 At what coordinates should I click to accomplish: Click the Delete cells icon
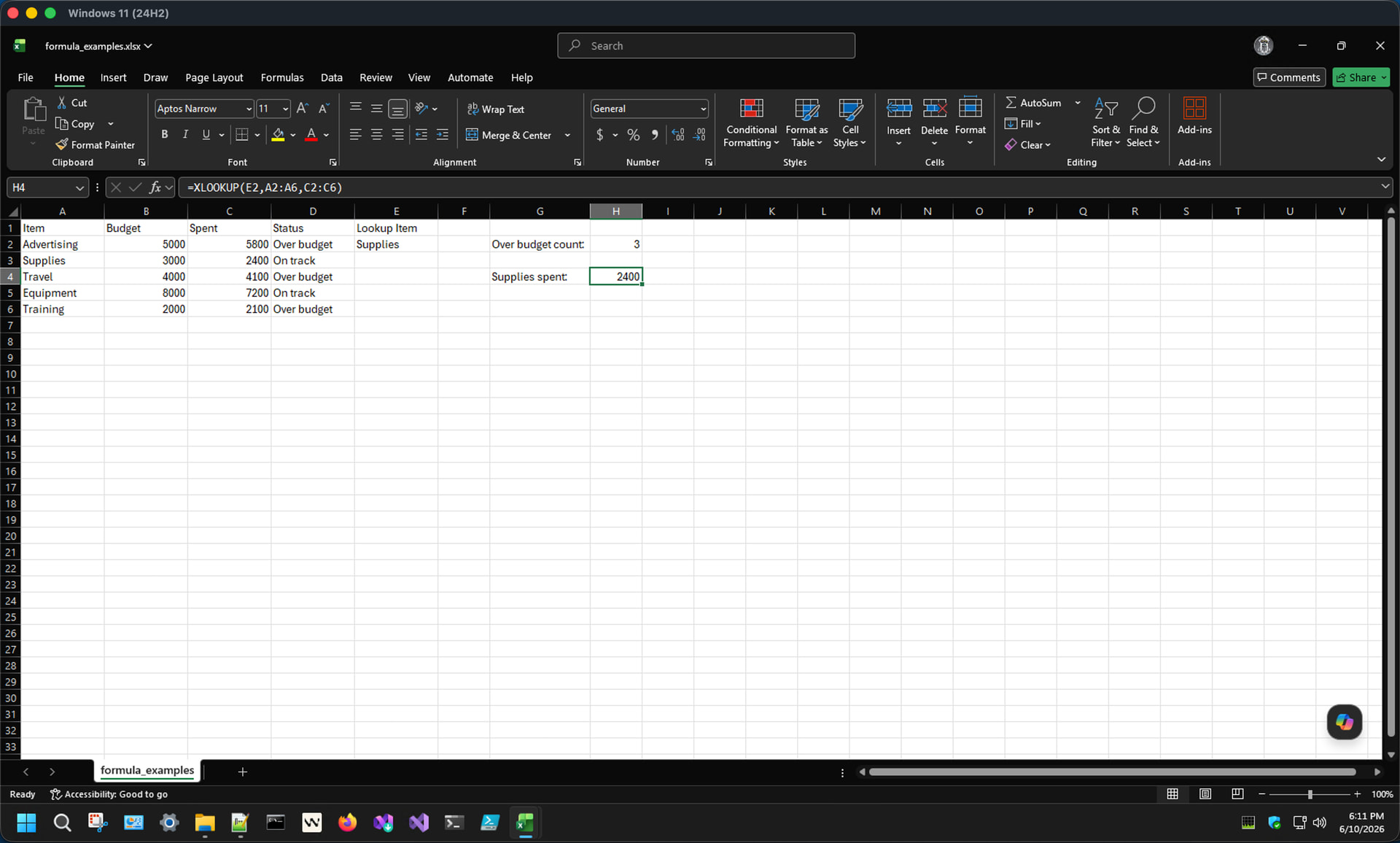pos(934,109)
